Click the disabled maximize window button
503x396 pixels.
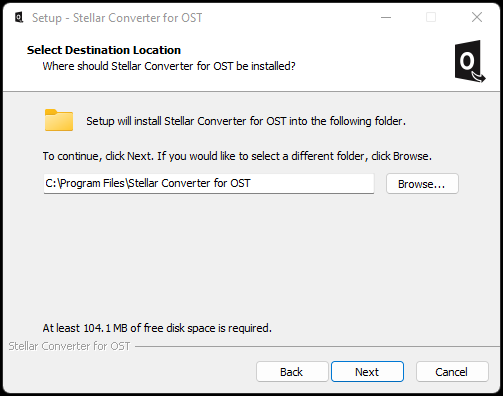(x=431, y=17)
